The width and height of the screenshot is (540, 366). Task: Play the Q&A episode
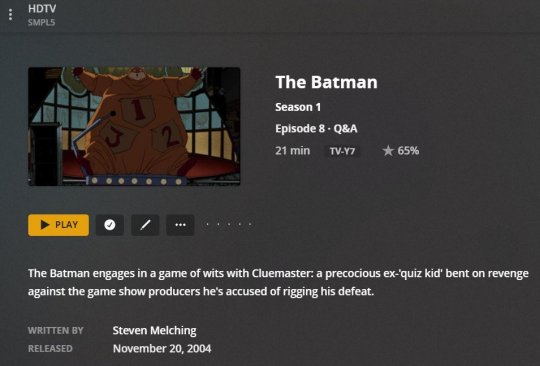coord(59,225)
